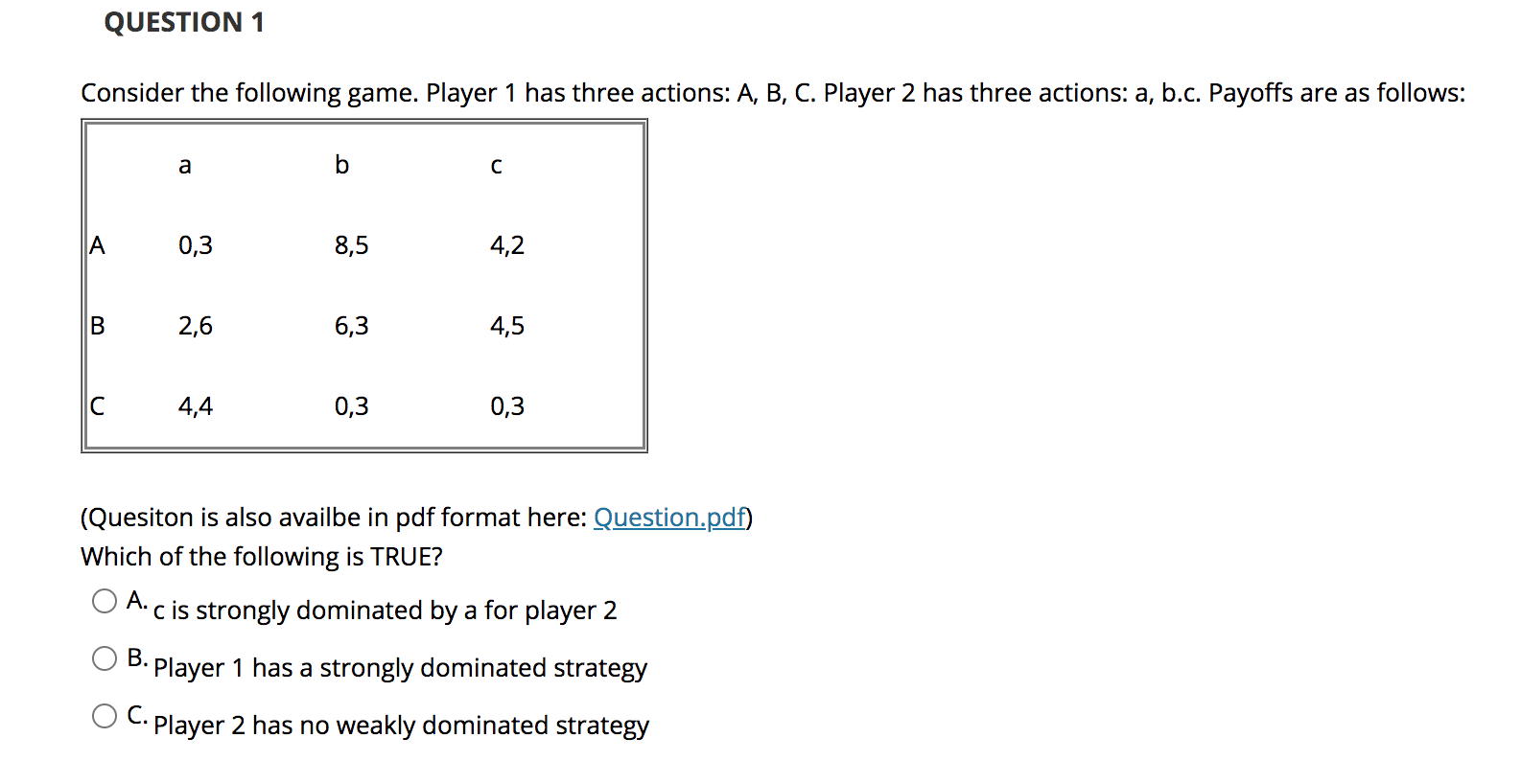Image resolution: width=1521 pixels, height=784 pixels.
Task: Select answer option A radio button
Action: [x=104, y=601]
